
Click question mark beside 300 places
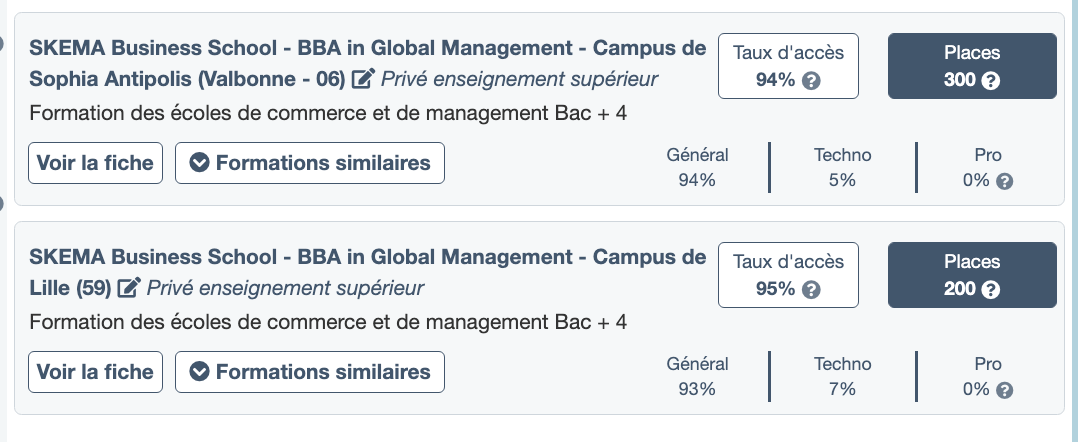click(990, 81)
